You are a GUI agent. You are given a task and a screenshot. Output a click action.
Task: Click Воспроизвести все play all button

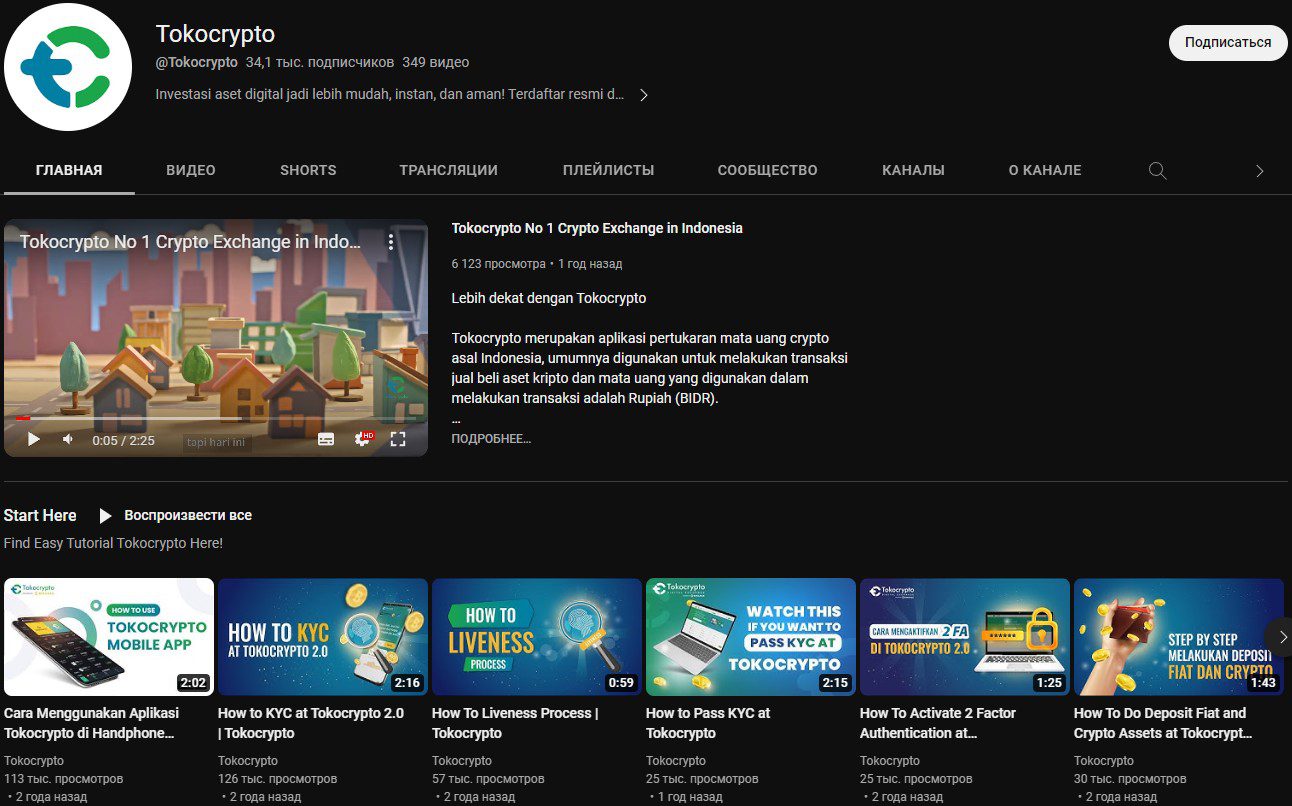pyautogui.click(x=175, y=516)
